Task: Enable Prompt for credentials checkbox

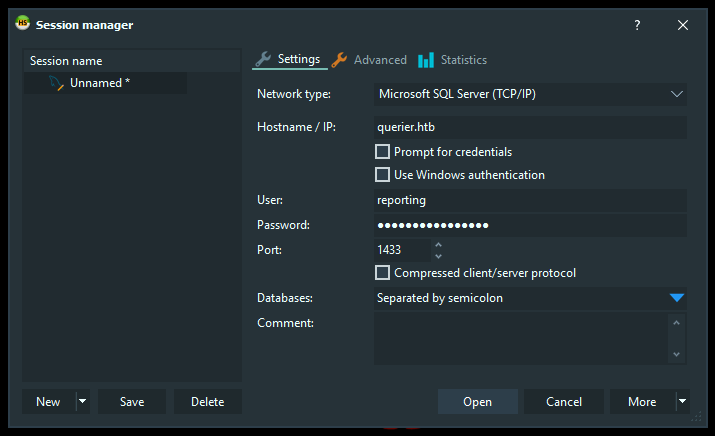Action: pyautogui.click(x=382, y=152)
